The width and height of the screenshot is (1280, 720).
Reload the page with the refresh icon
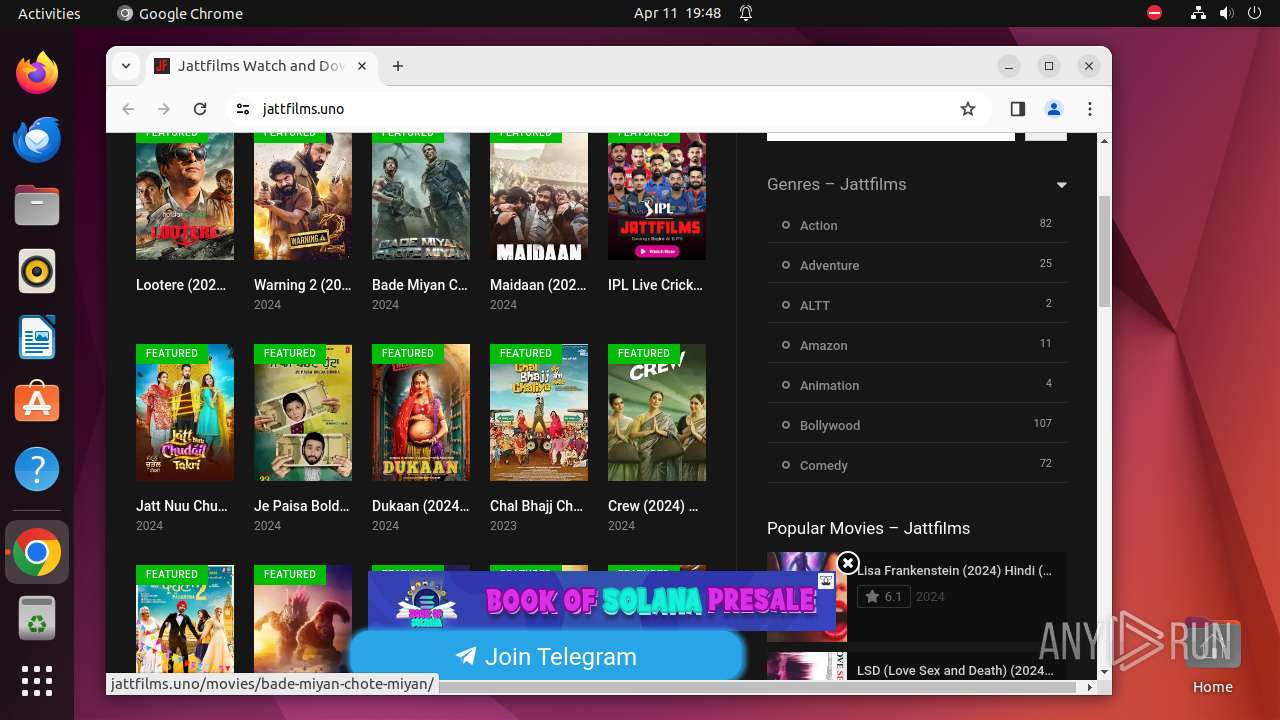(x=200, y=109)
